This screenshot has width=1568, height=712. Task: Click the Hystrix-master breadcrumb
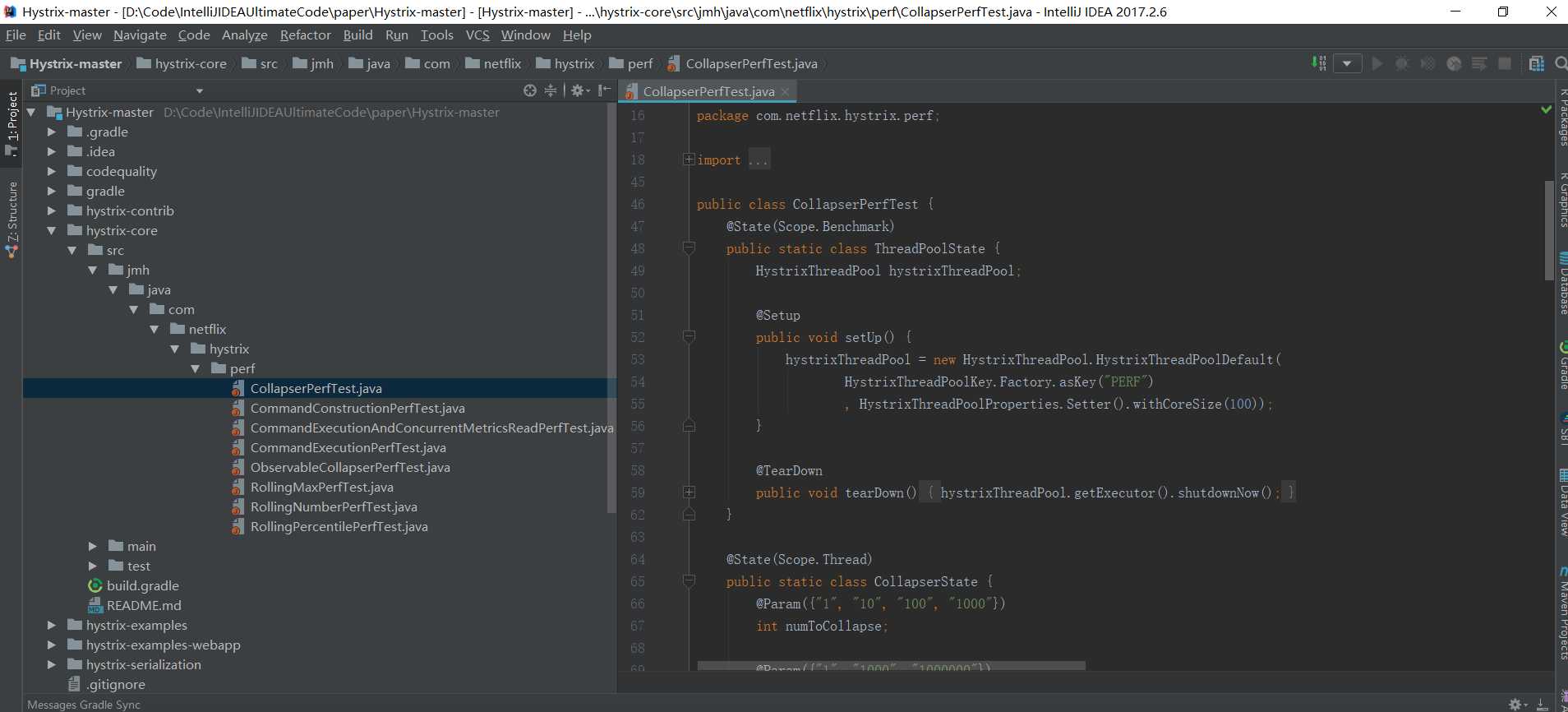click(x=66, y=63)
